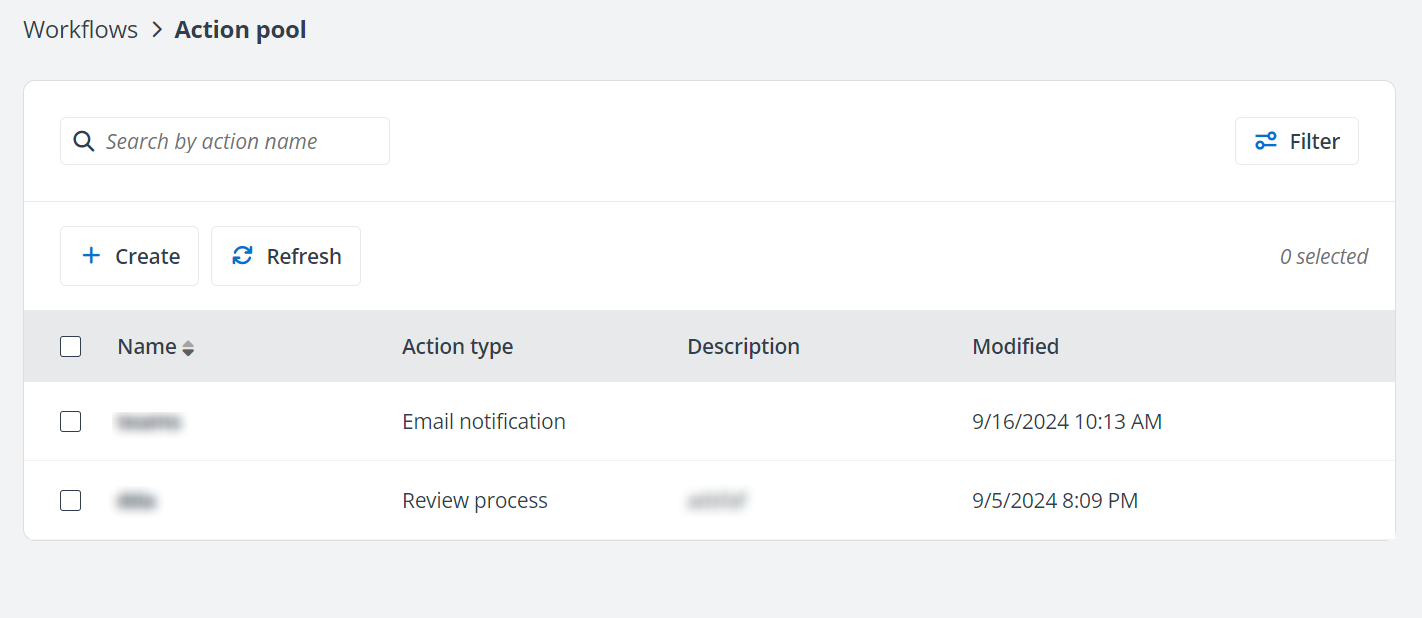Go back to Workflows via breadcrumb
The height and width of the screenshot is (618, 1422).
tap(81, 30)
